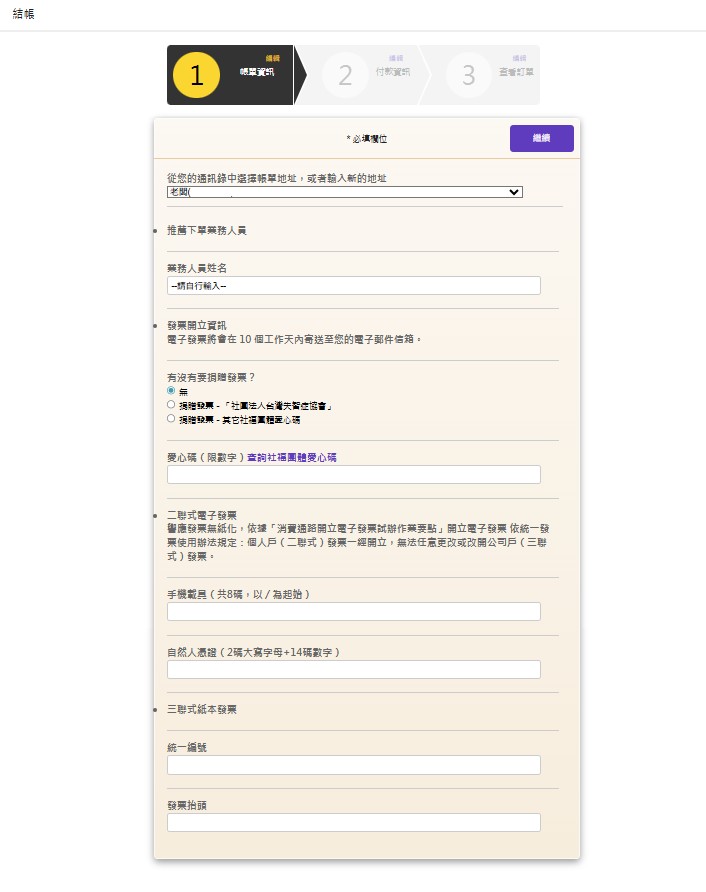Click the 手機載具 input field
Screen dimensions: 706x892
[354, 612]
